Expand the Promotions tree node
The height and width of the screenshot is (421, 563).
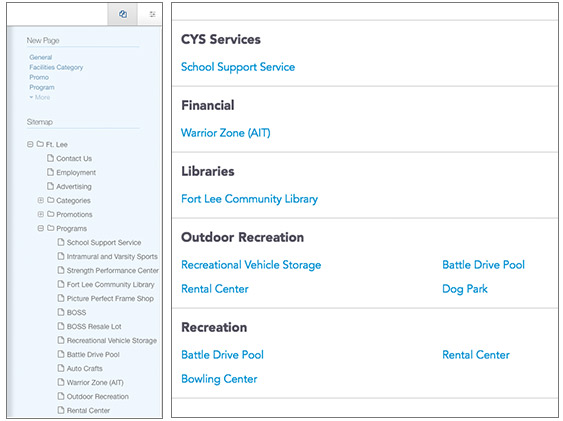point(41,214)
